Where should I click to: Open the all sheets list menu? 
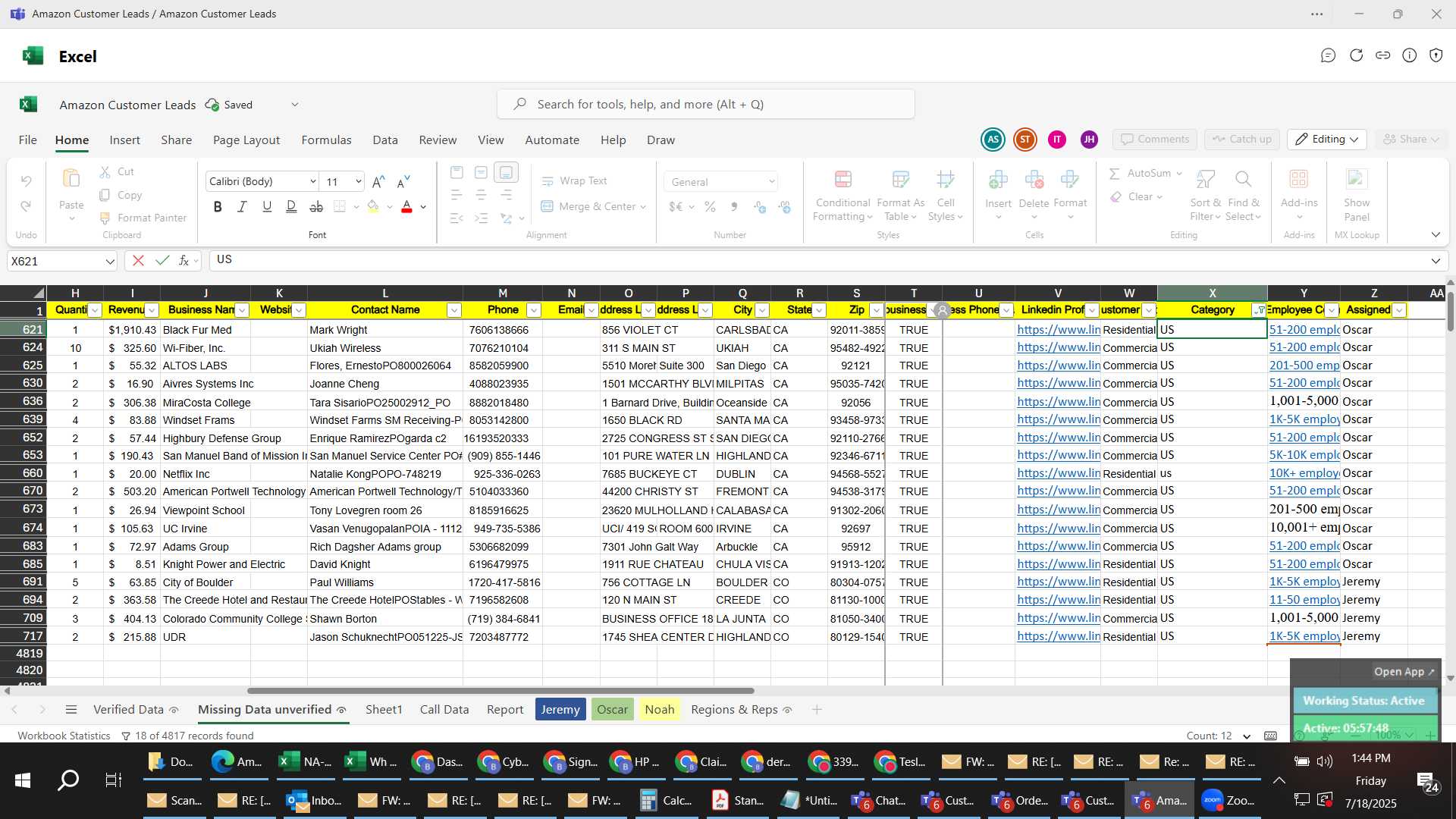pos(71,710)
